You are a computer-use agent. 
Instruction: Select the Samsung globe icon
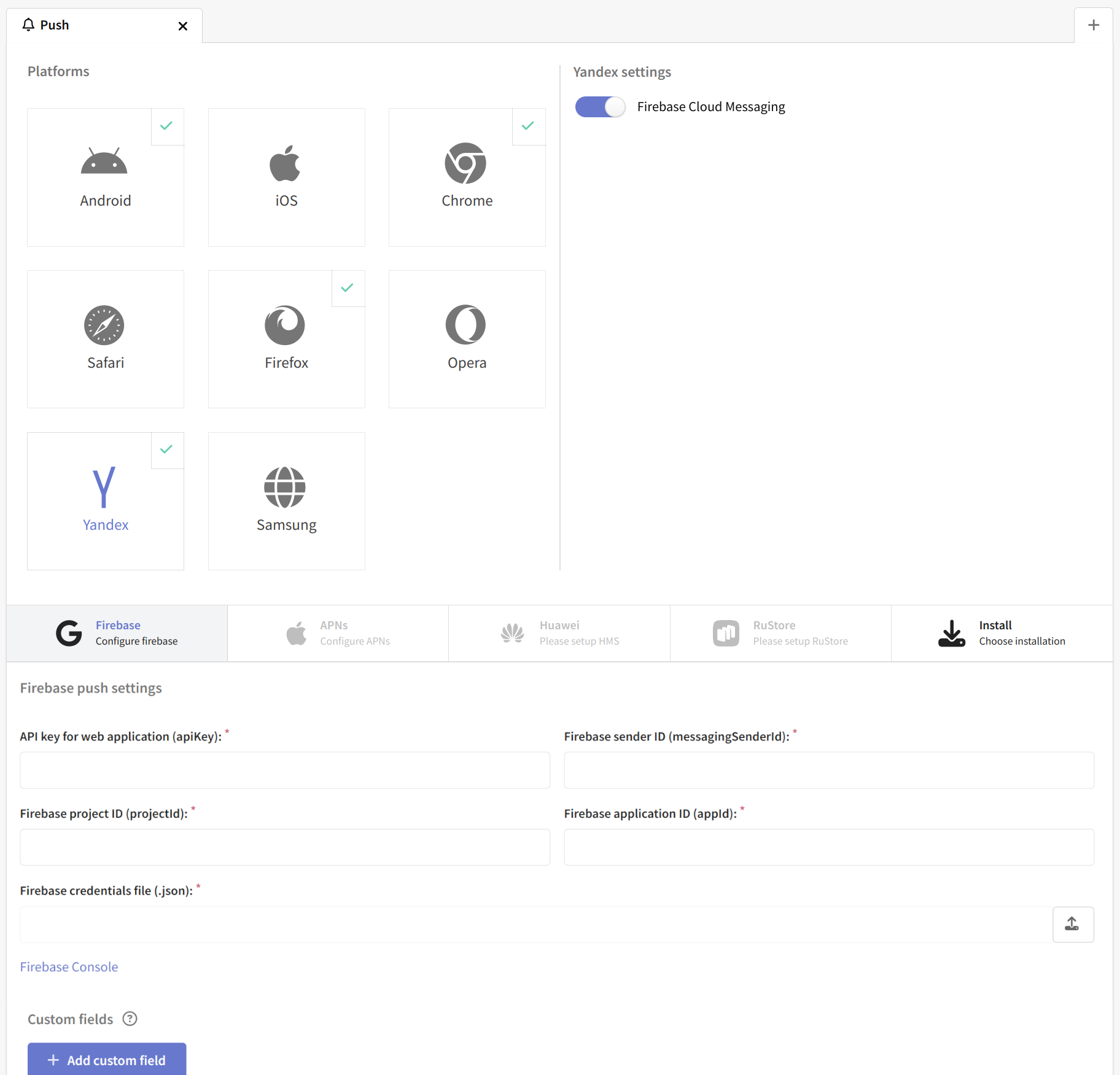pyautogui.click(x=285, y=487)
